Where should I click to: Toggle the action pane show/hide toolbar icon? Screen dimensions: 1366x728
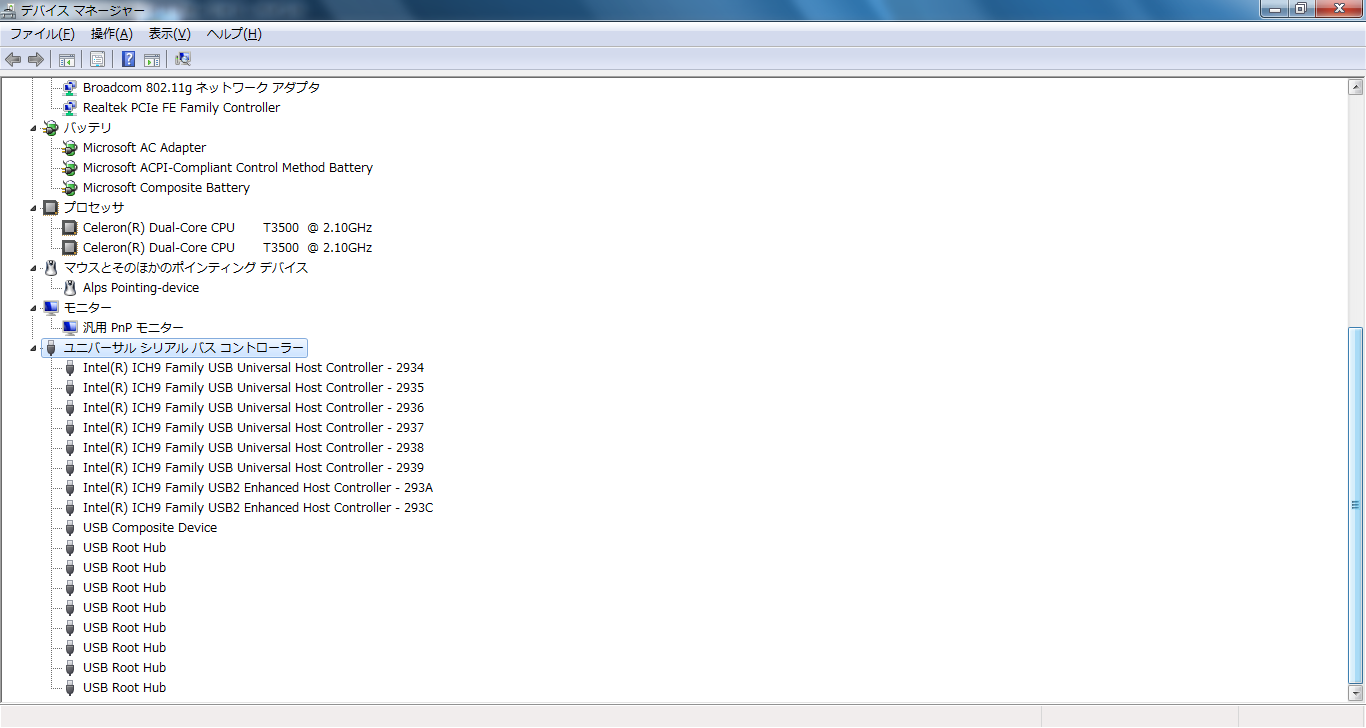point(152,59)
